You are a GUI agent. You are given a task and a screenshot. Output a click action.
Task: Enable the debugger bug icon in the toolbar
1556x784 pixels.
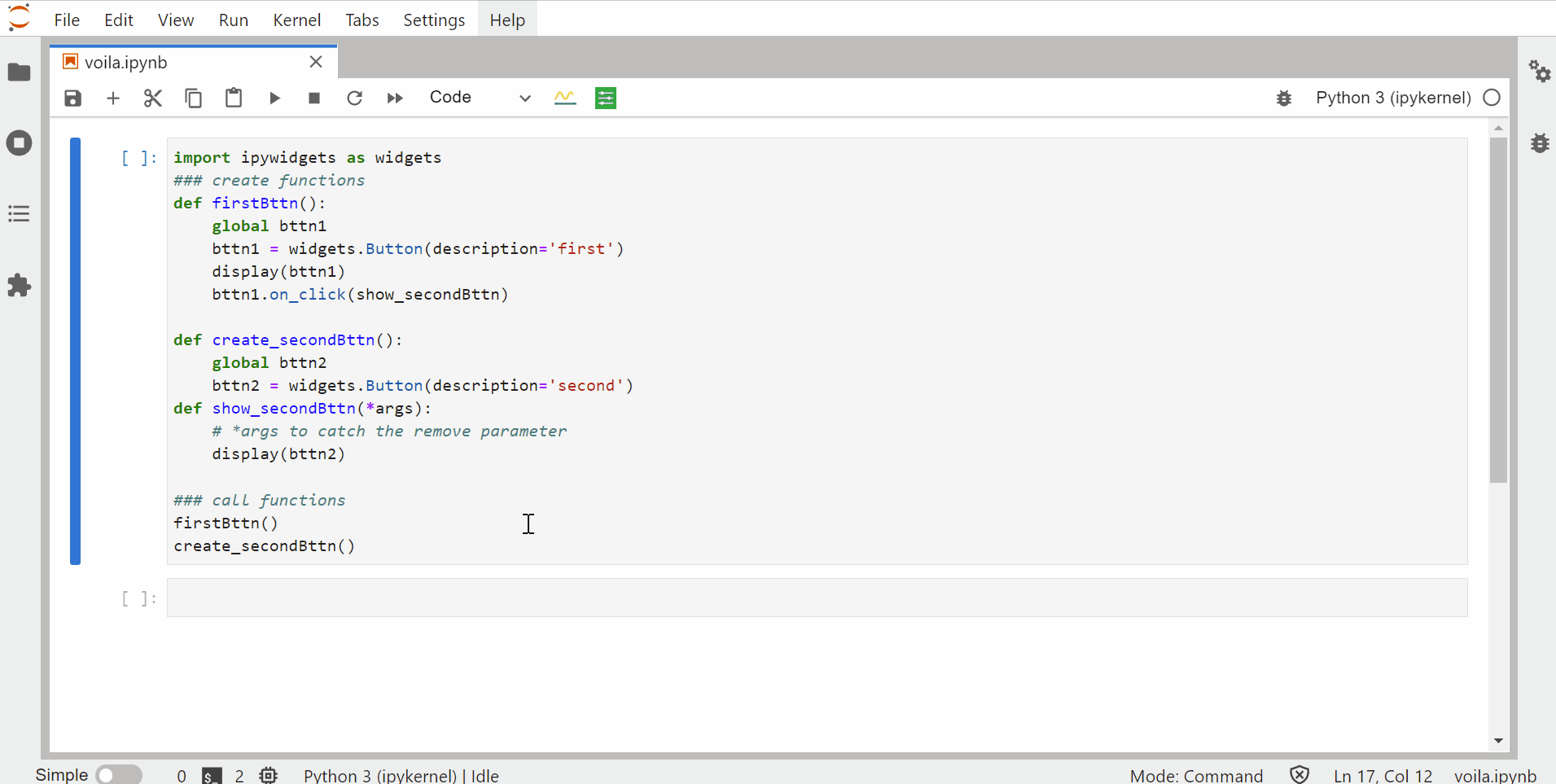pyautogui.click(x=1284, y=98)
